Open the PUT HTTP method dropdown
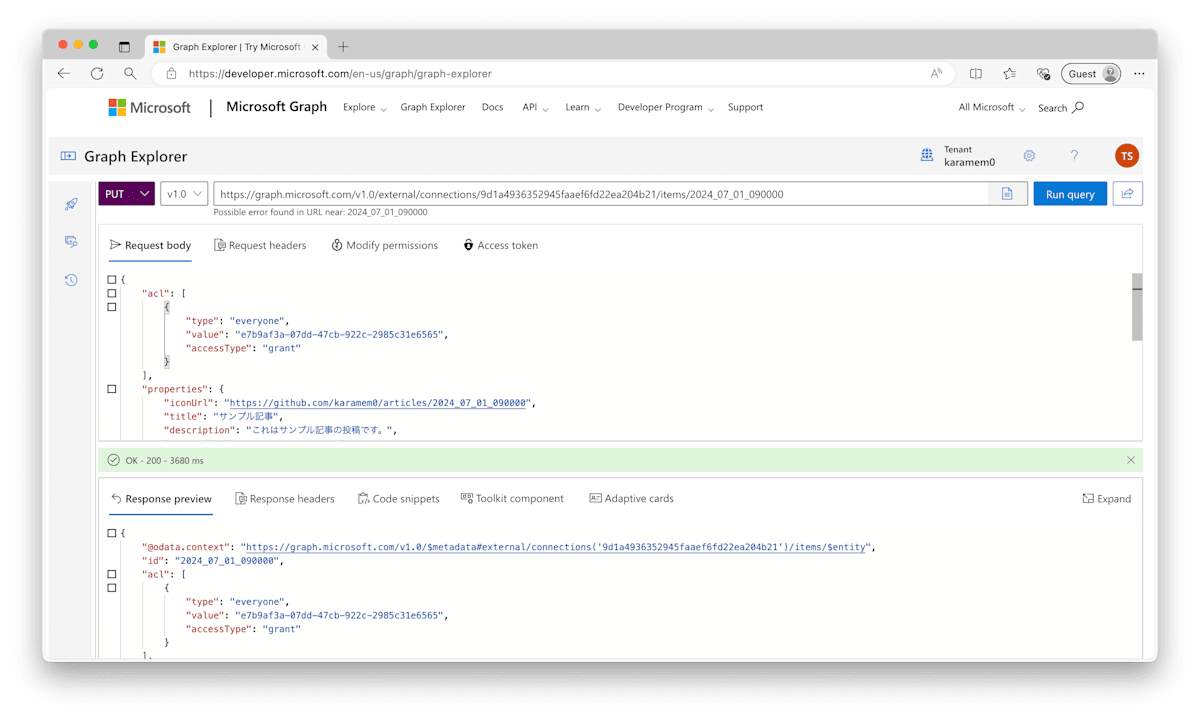 tap(126, 194)
